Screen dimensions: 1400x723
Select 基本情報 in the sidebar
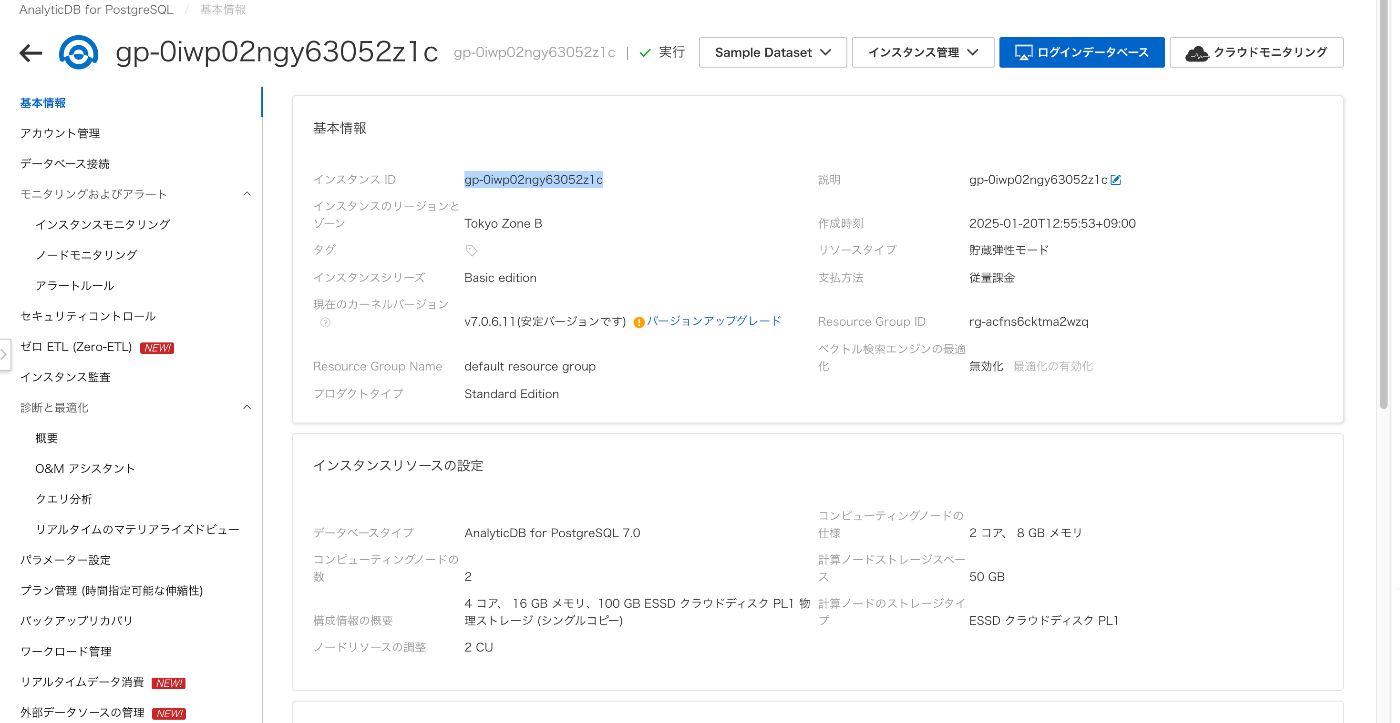click(43, 103)
